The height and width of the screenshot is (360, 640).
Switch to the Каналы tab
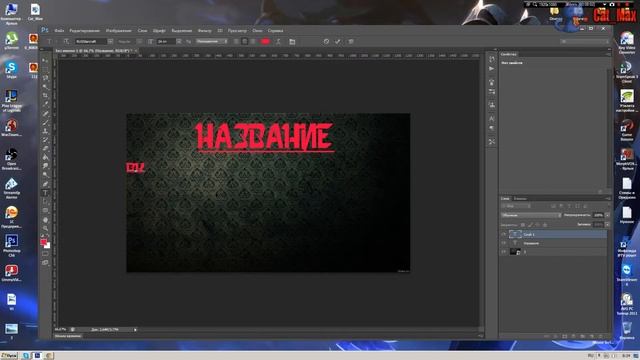520,199
